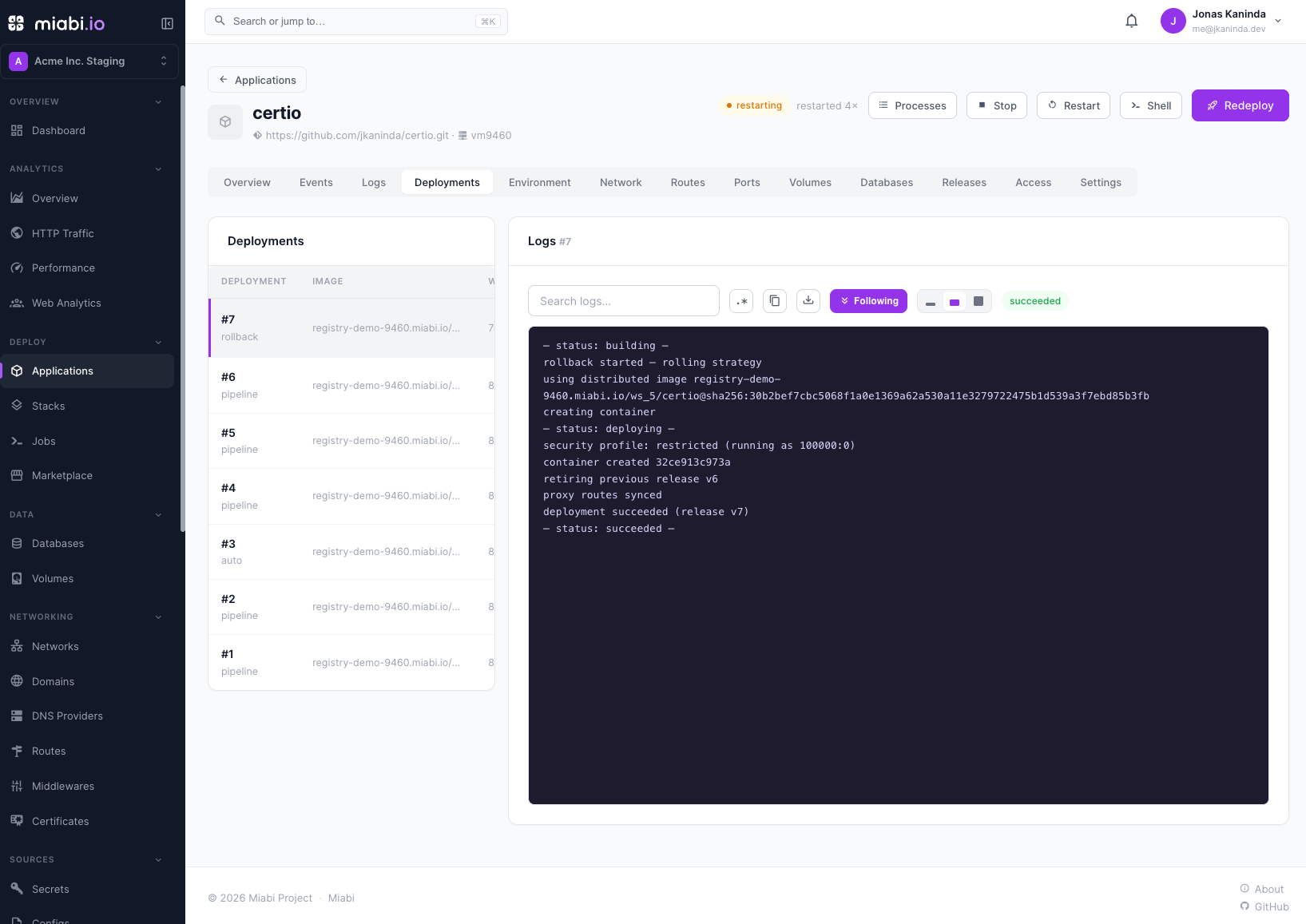Open Databases under Data section

click(87, 543)
